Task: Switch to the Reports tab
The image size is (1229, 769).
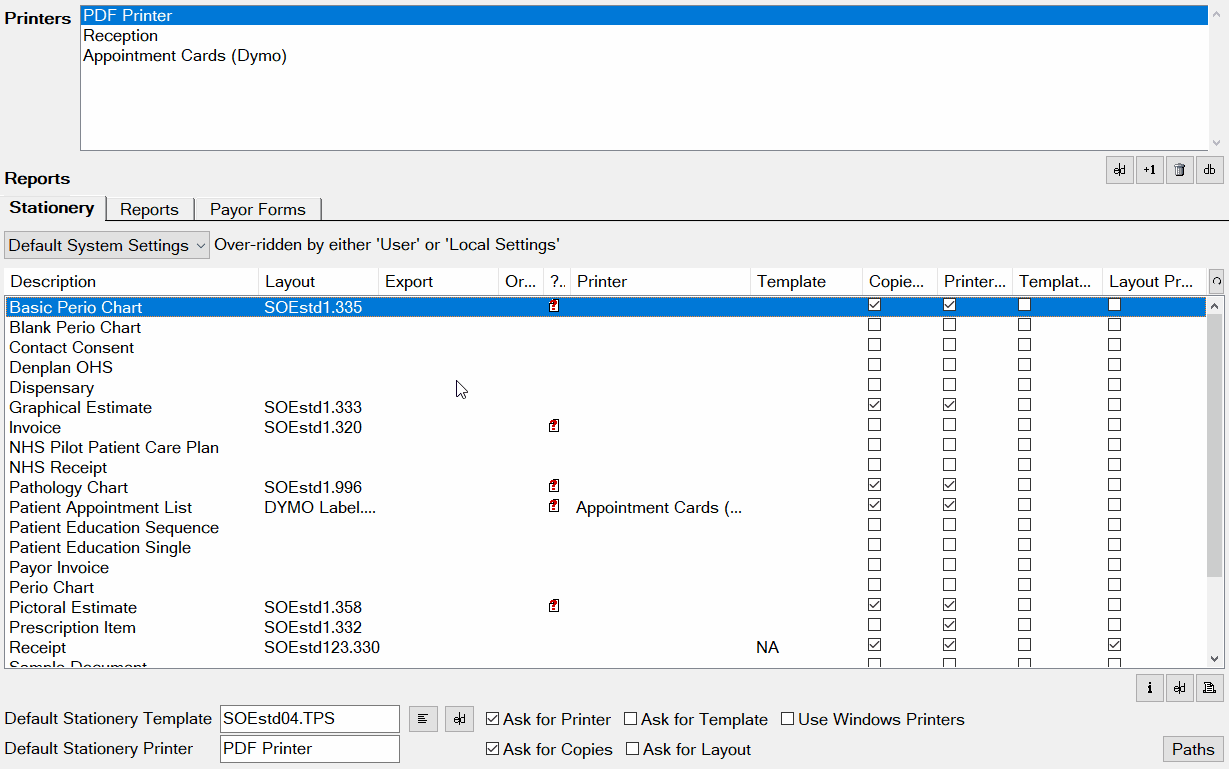Action: point(149,209)
